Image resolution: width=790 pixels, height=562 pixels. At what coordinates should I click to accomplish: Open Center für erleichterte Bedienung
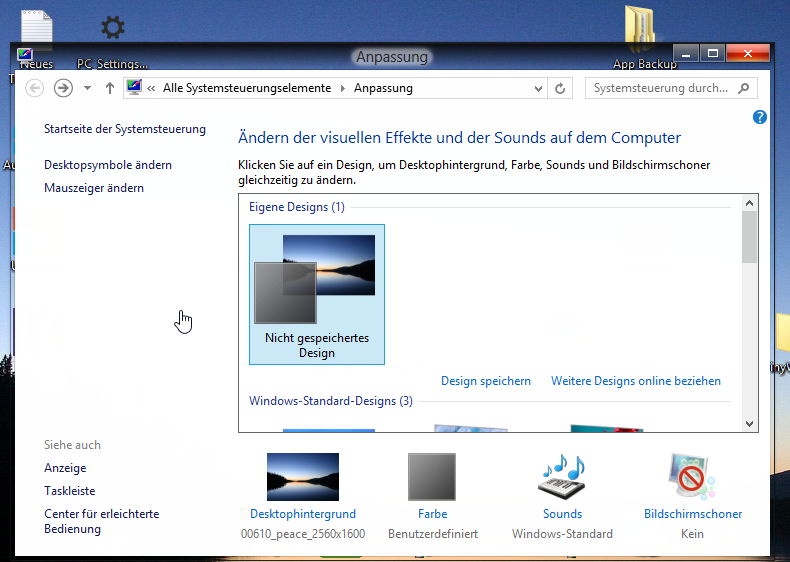coord(102,521)
